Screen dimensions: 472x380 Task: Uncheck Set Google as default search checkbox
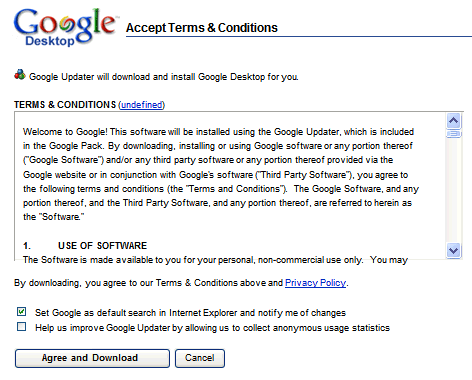(21, 312)
